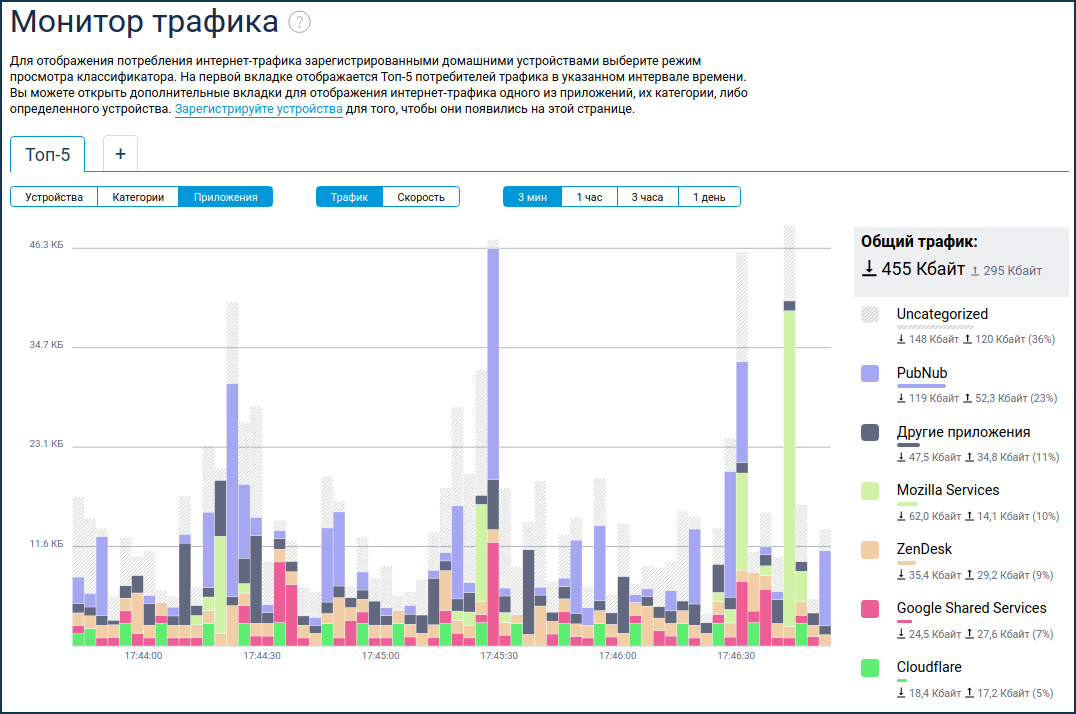
Task: Click the Cloudflare green legend swatch
Action: pos(870,667)
